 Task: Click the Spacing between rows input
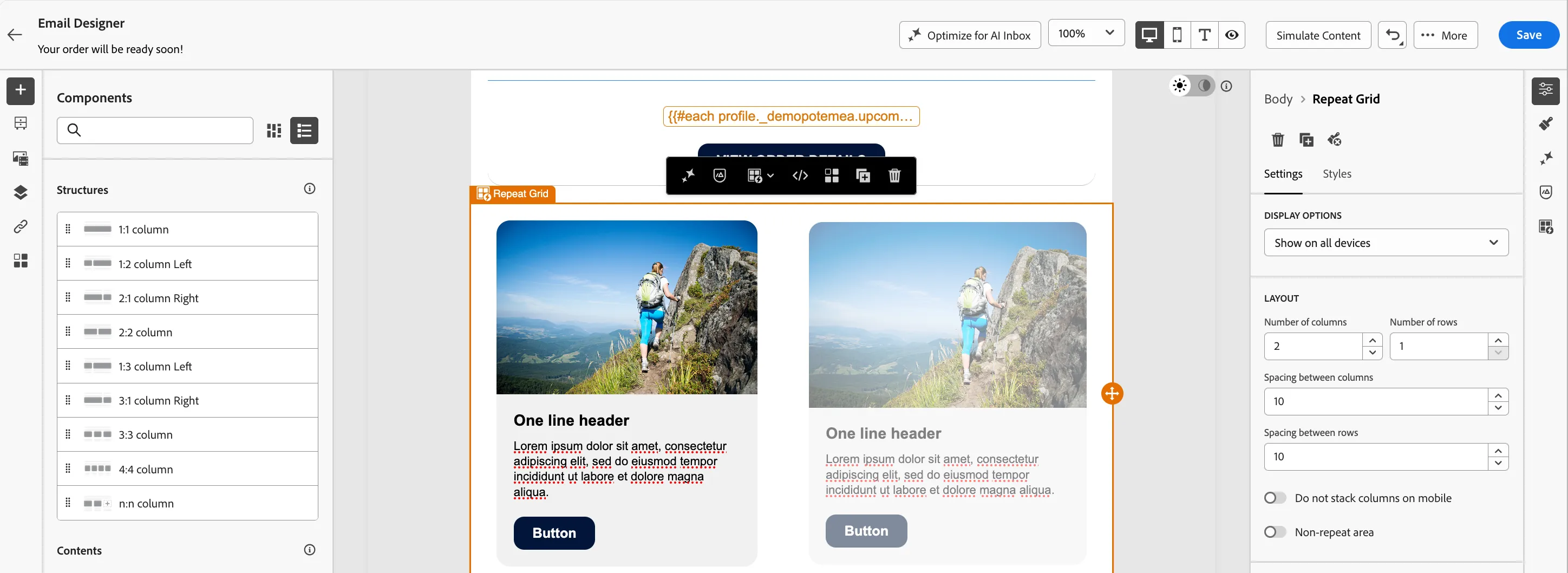(1376, 457)
